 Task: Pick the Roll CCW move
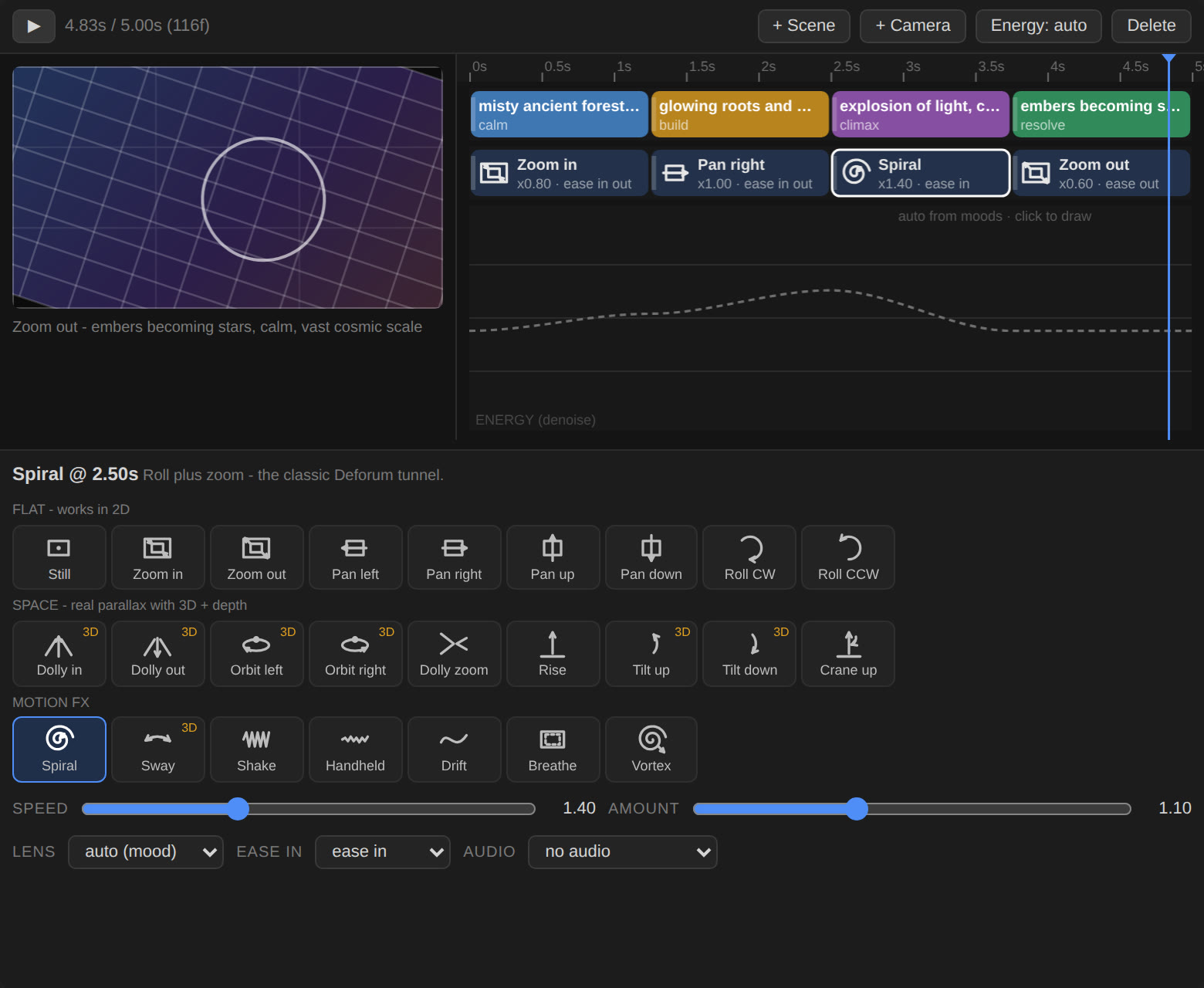pyautogui.click(x=848, y=557)
